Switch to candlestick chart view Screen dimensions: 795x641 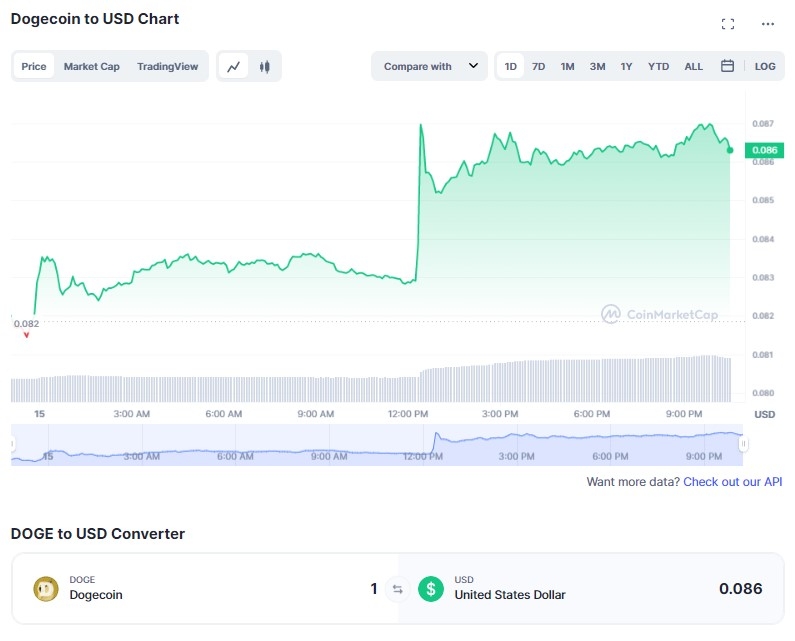coord(265,66)
